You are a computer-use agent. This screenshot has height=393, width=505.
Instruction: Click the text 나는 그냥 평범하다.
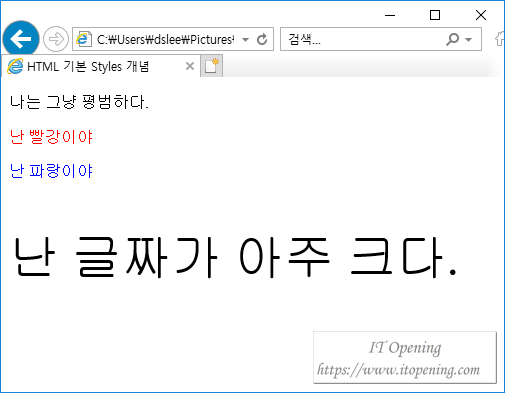(x=79, y=102)
